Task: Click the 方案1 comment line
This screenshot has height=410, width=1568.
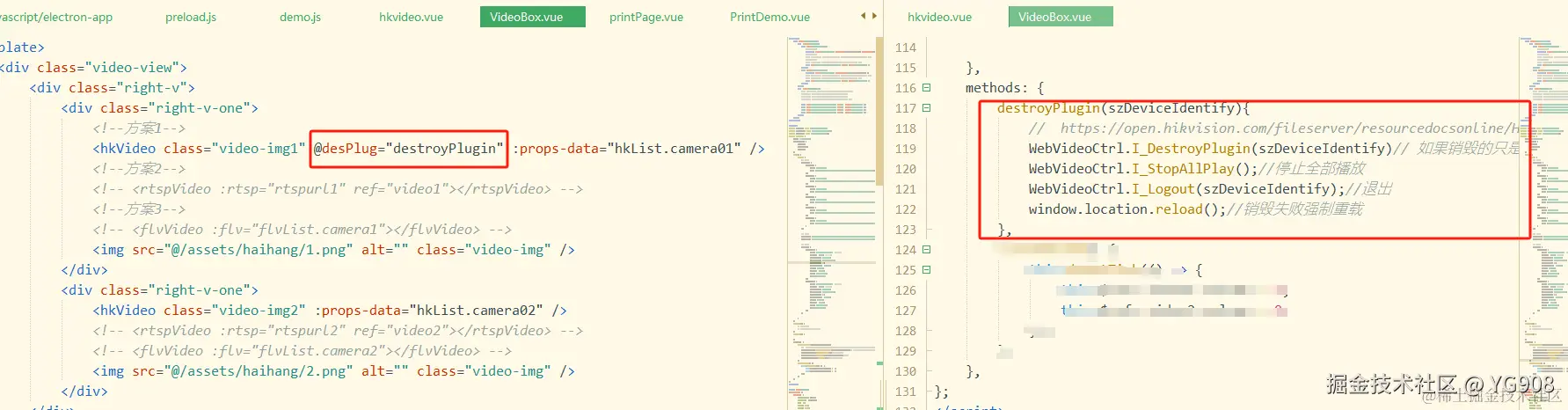Action: (139, 128)
